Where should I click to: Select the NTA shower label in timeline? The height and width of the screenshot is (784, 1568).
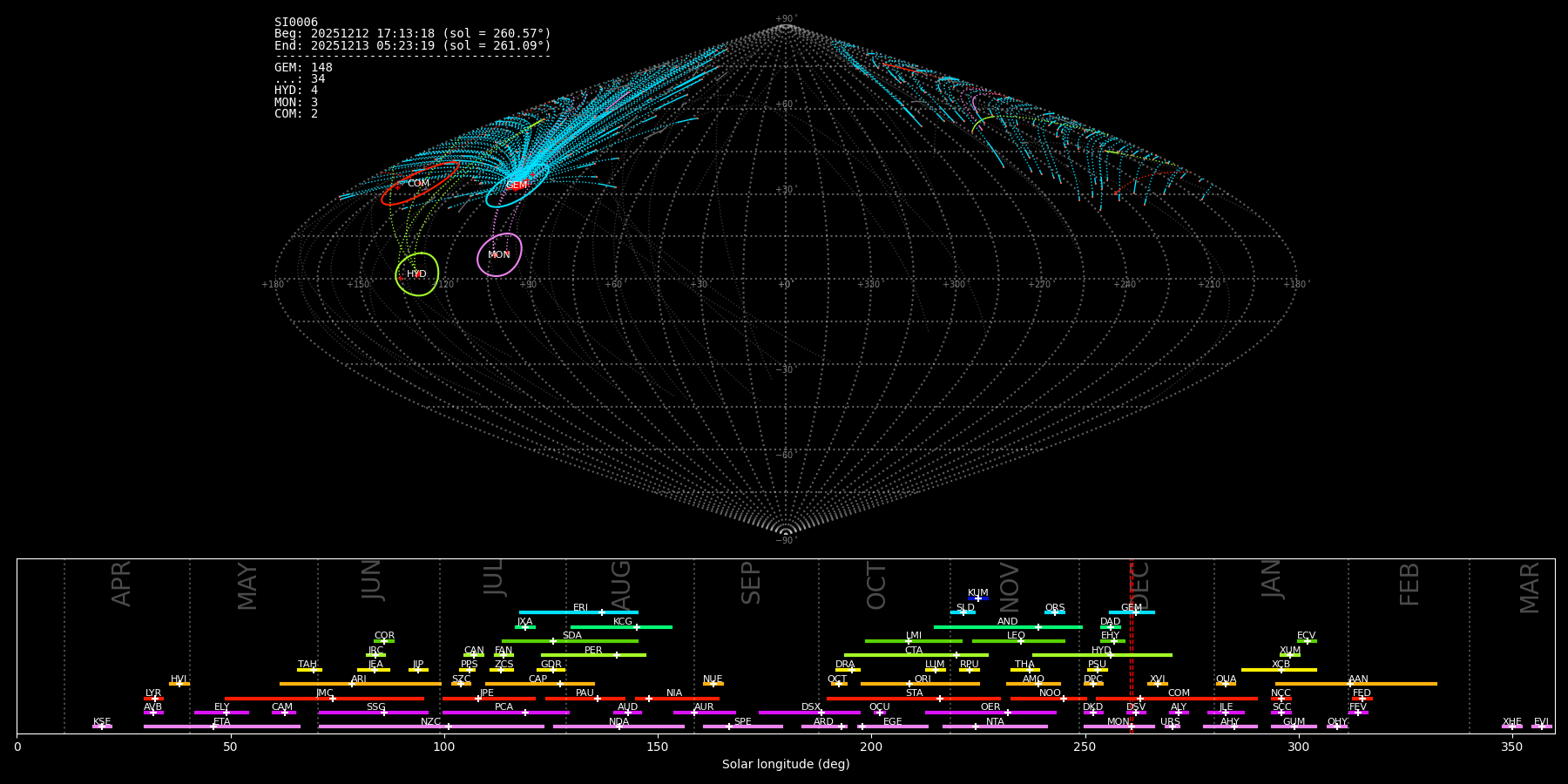(x=995, y=722)
